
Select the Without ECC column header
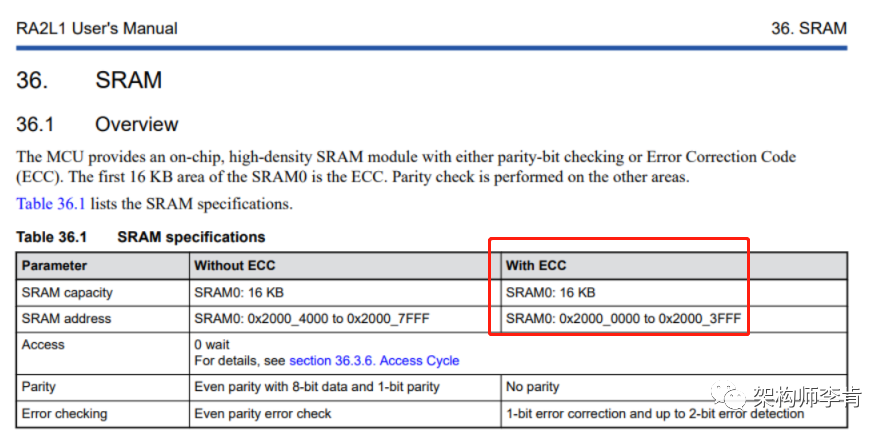236,266
